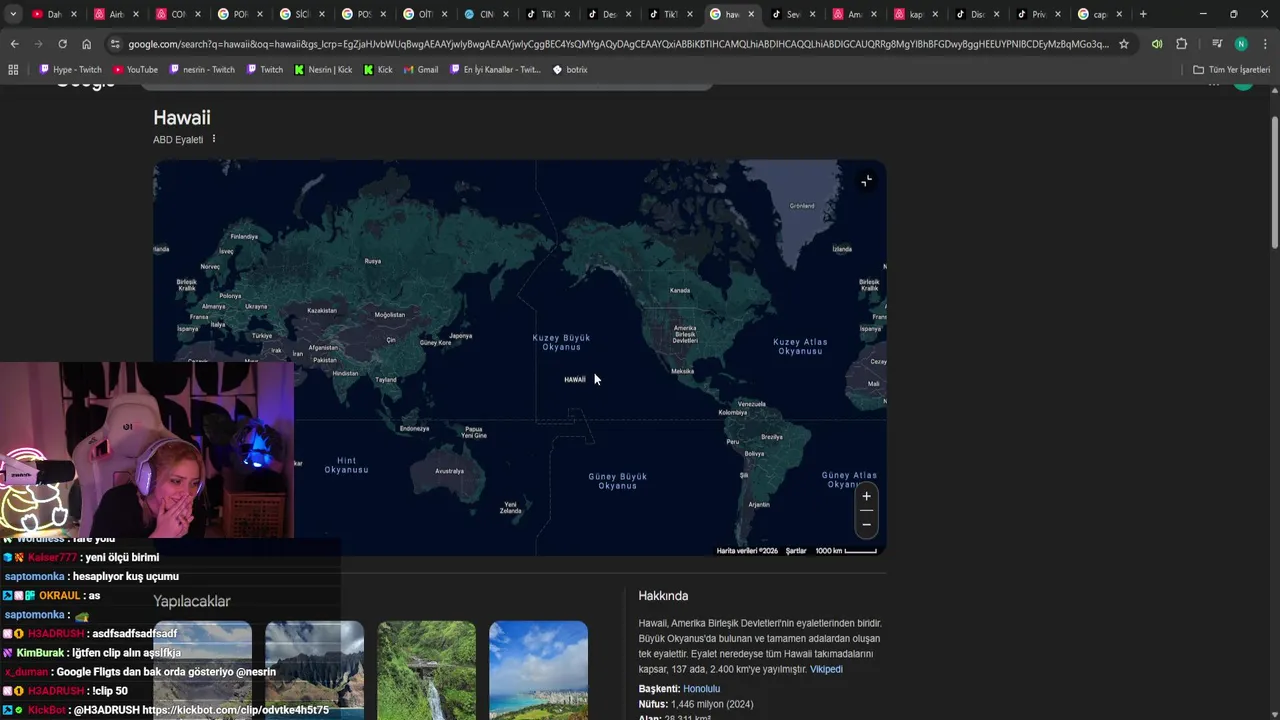Image resolution: width=1280 pixels, height=720 pixels.
Task: Click the Avustralya label on the map
Action: coord(450,471)
